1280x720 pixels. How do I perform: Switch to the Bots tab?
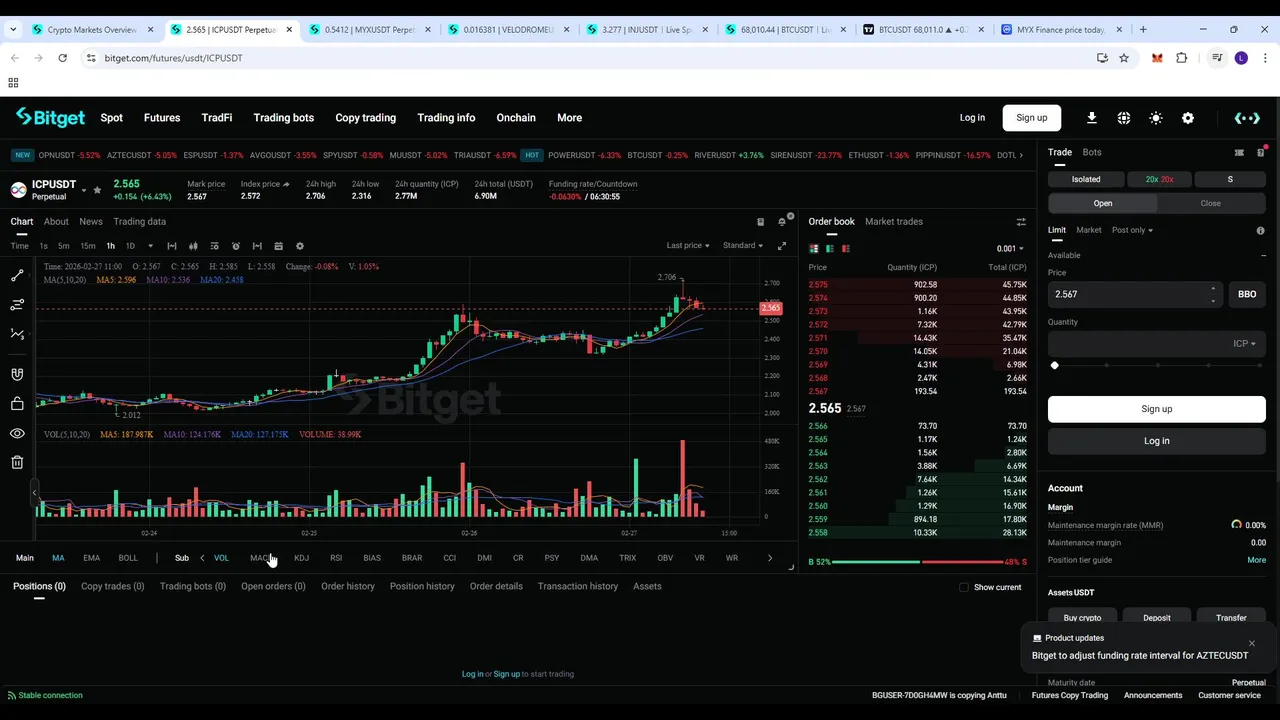(x=1092, y=153)
